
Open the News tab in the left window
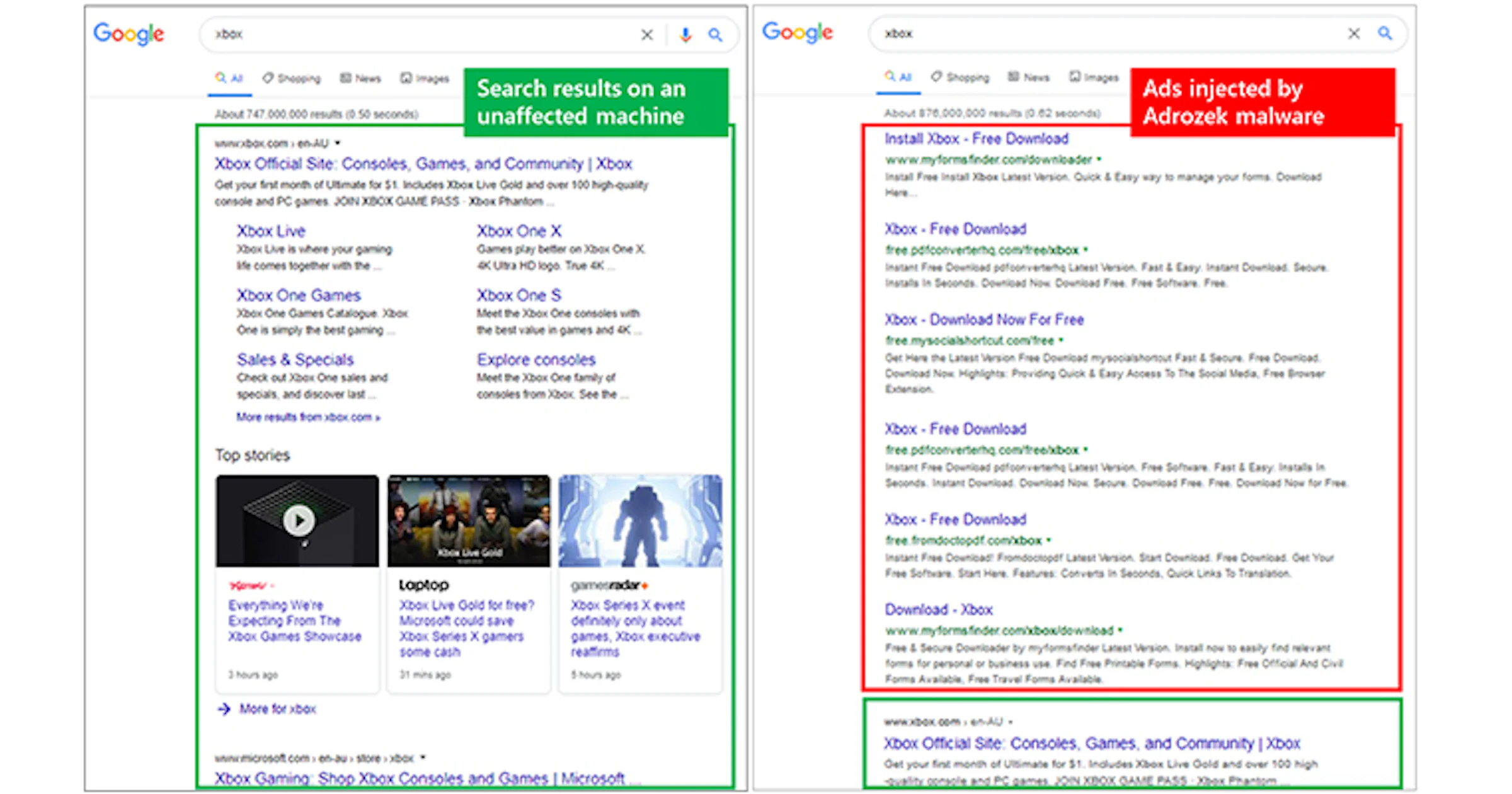click(x=361, y=79)
